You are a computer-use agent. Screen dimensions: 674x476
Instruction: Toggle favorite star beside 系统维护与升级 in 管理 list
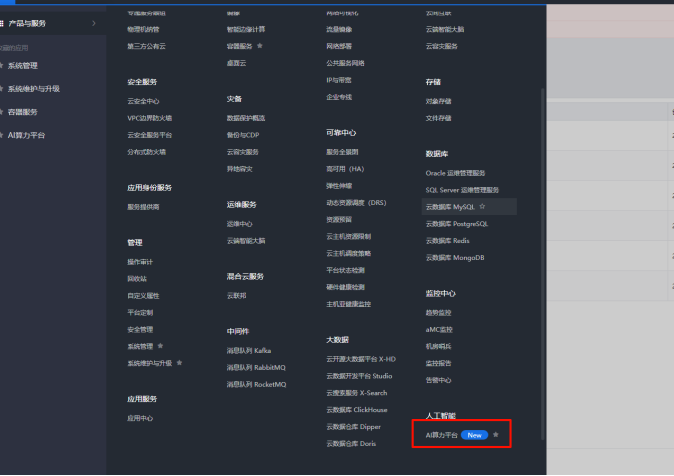pyautogui.click(x=179, y=362)
